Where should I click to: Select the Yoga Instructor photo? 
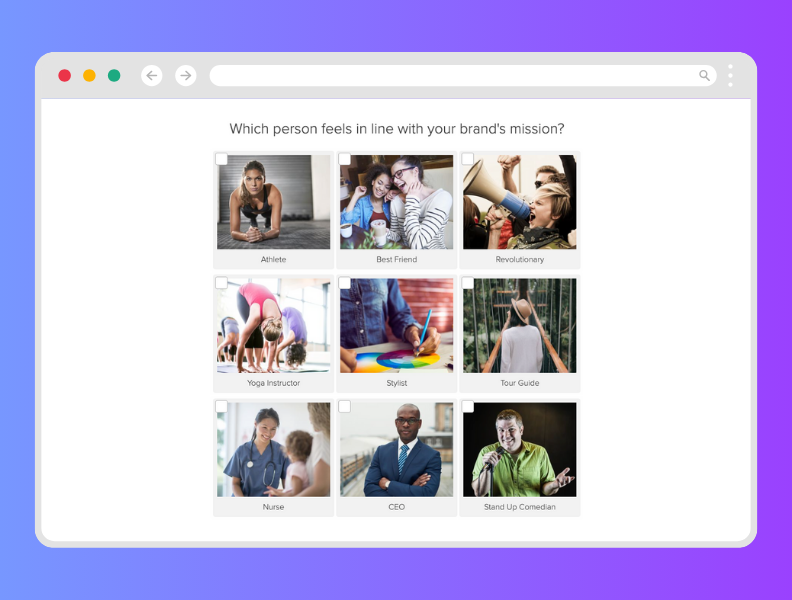click(x=274, y=326)
